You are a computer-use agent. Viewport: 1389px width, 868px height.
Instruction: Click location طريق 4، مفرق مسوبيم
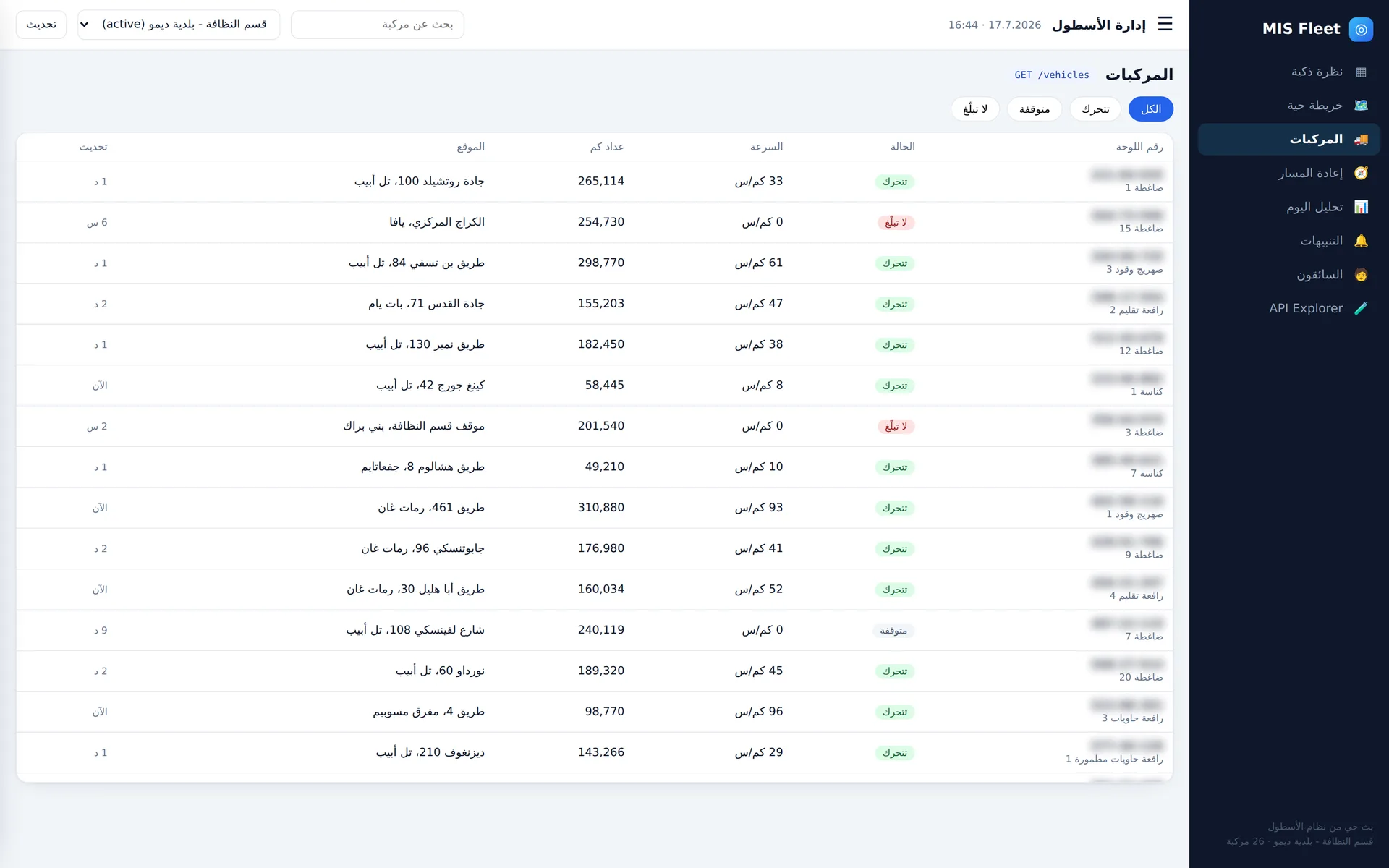[x=429, y=712]
